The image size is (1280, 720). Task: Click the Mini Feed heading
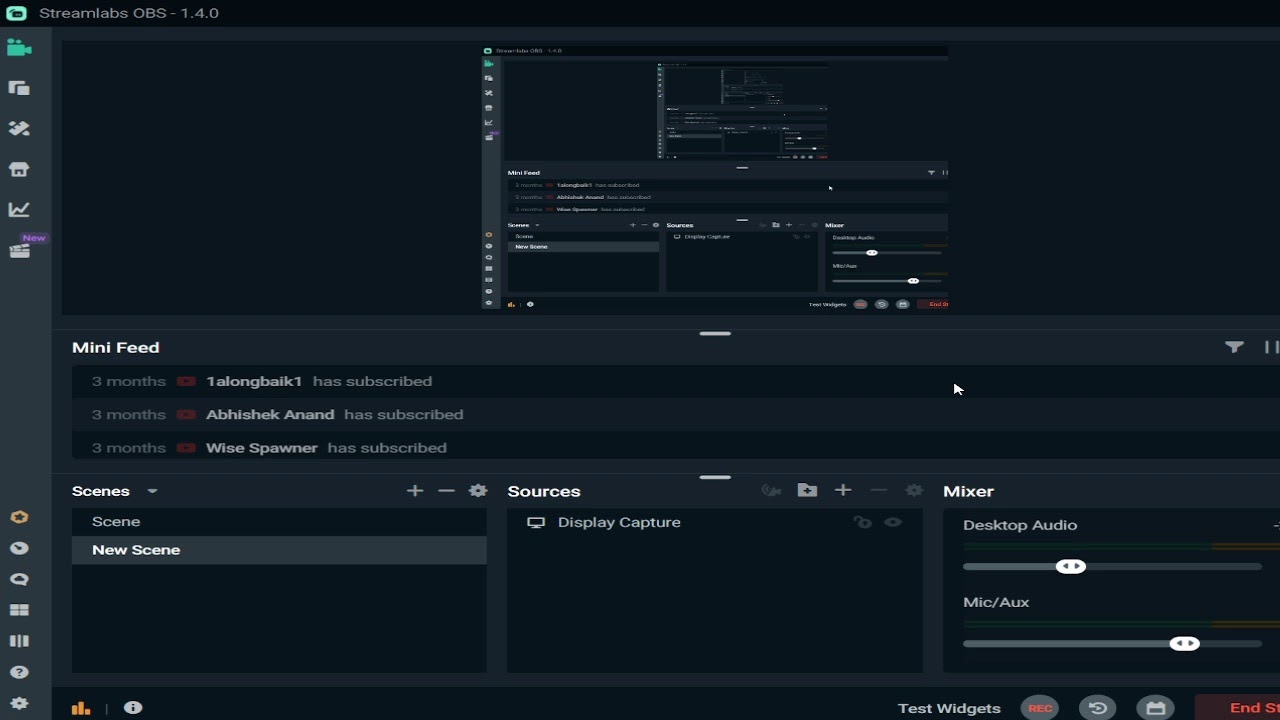point(116,347)
